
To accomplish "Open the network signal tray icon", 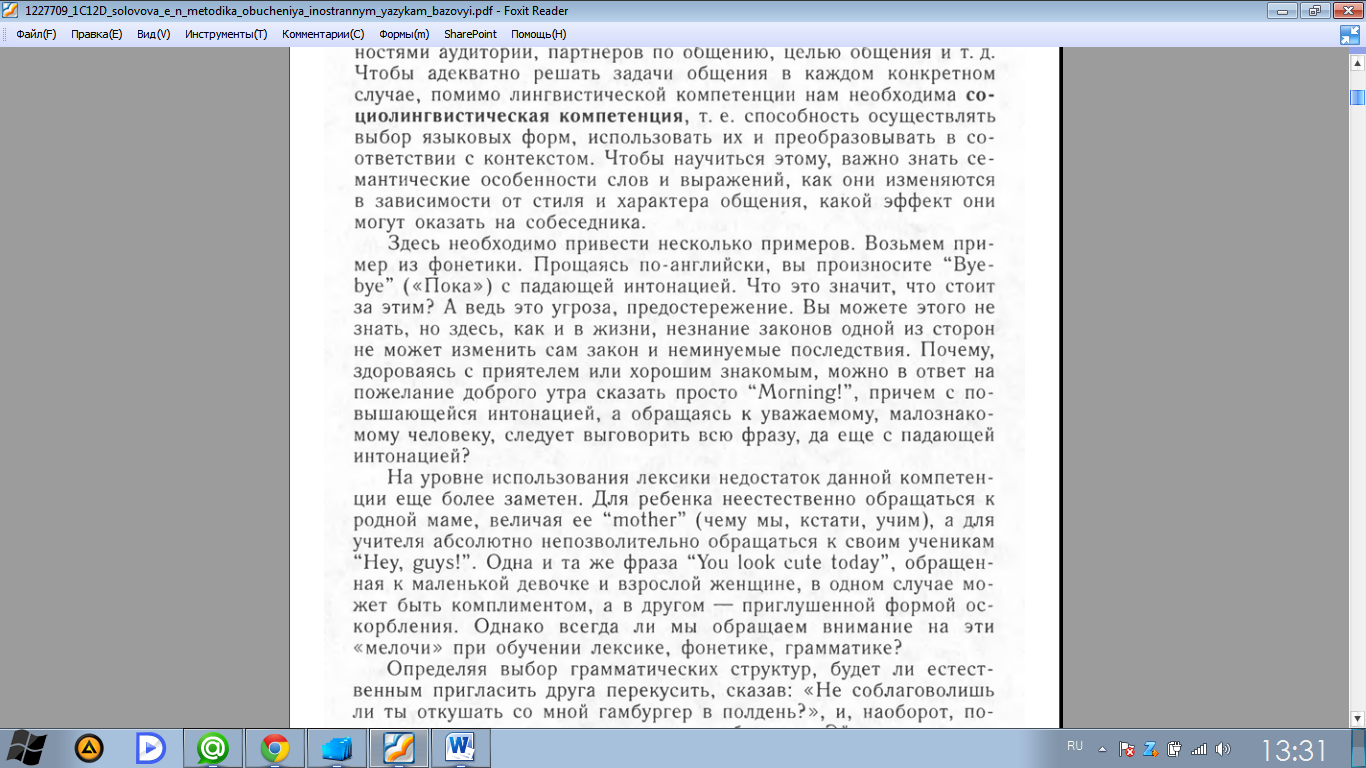I will (x=1198, y=748).
